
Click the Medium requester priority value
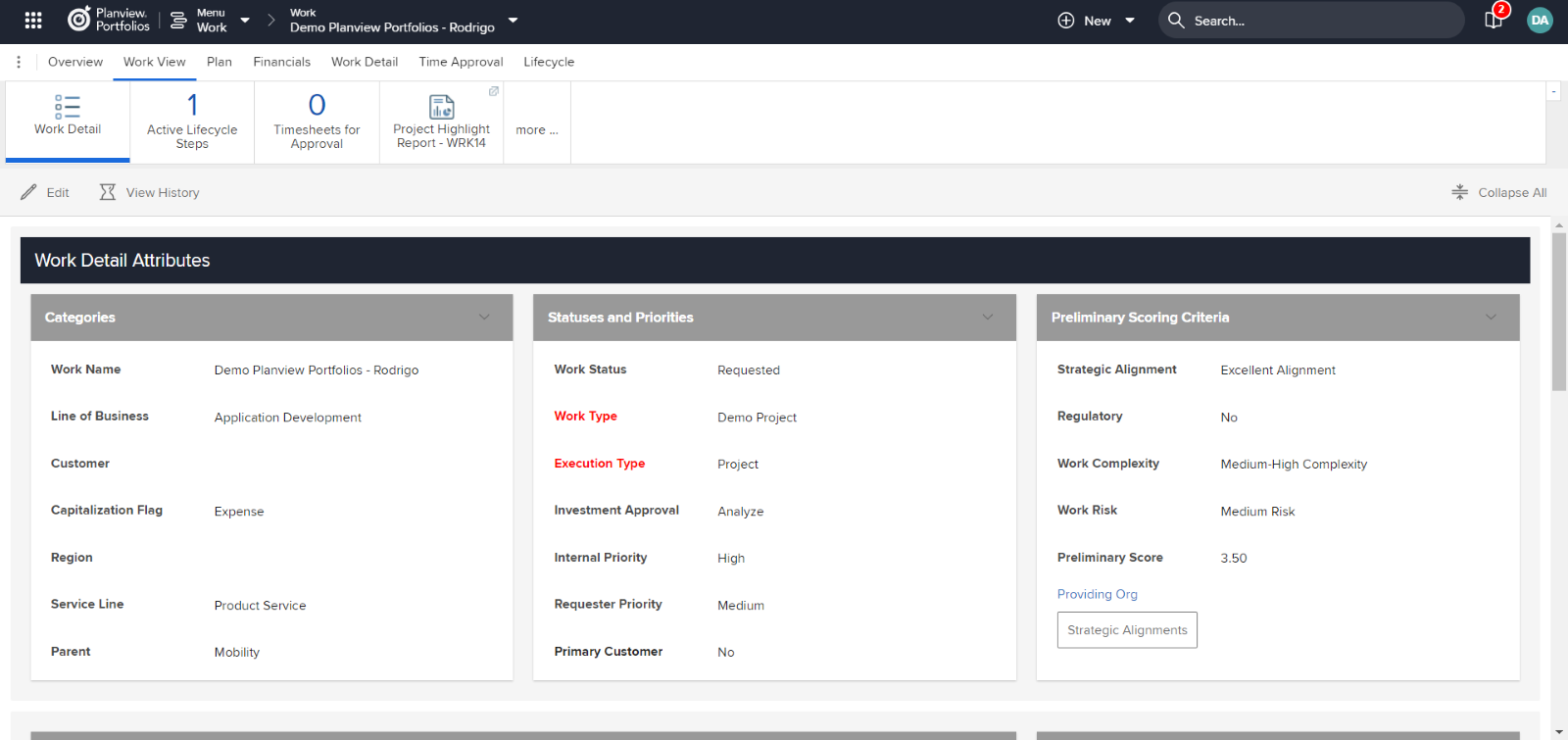coord(741,606)
